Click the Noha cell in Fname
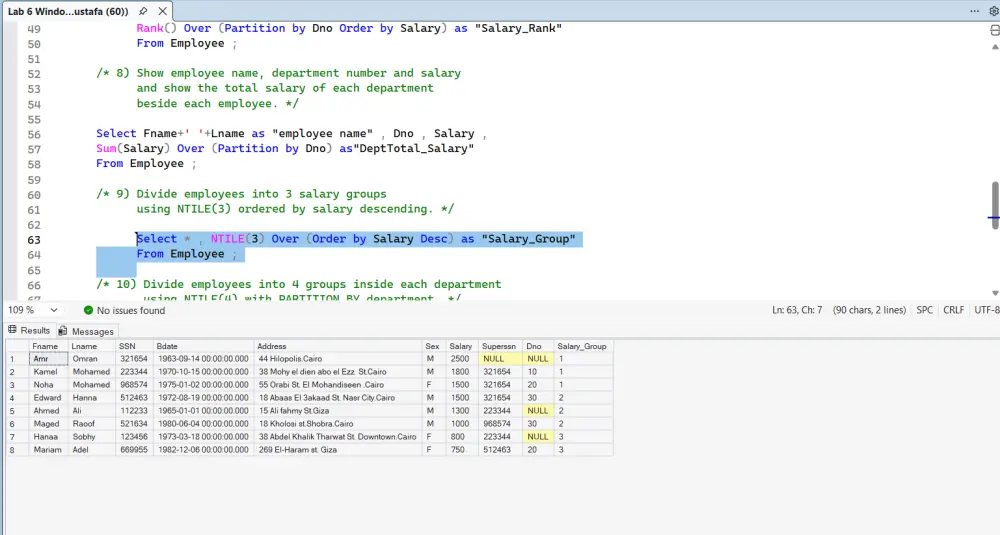 pyautogui.click(x=48, y=385)
